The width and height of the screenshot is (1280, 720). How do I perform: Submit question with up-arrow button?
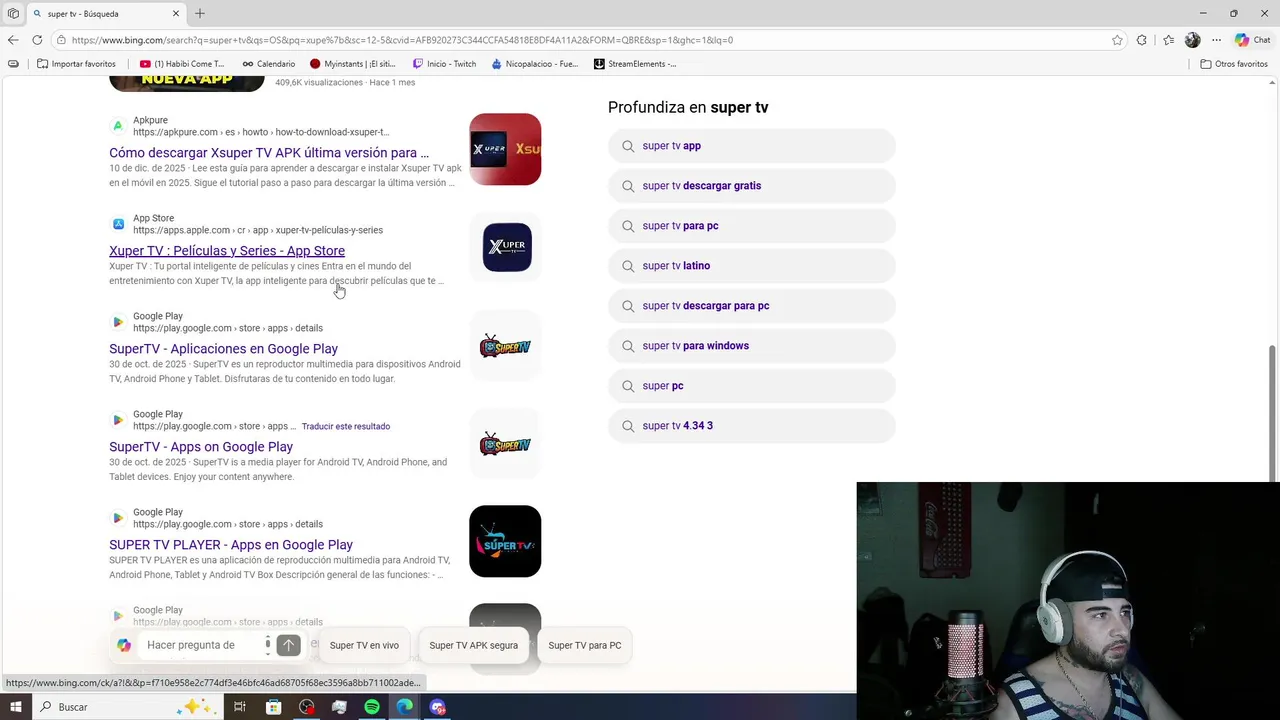288,645
